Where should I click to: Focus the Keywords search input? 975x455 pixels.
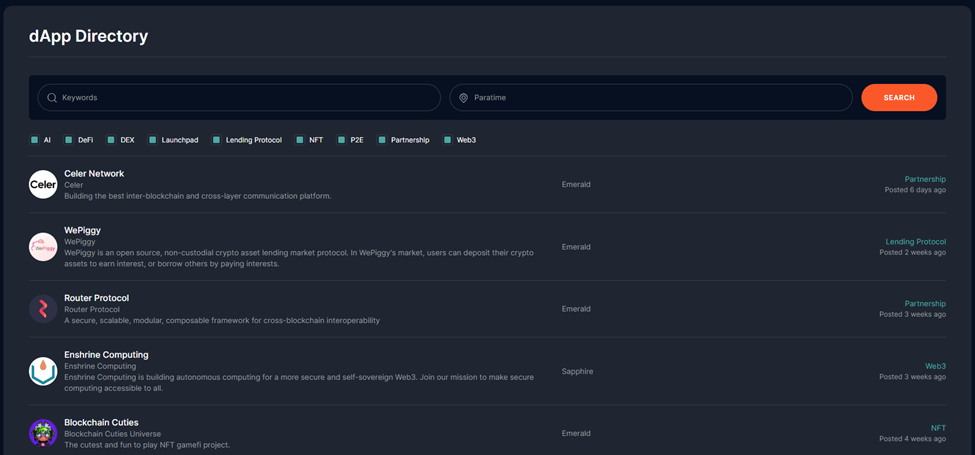[x=239, y=98]
